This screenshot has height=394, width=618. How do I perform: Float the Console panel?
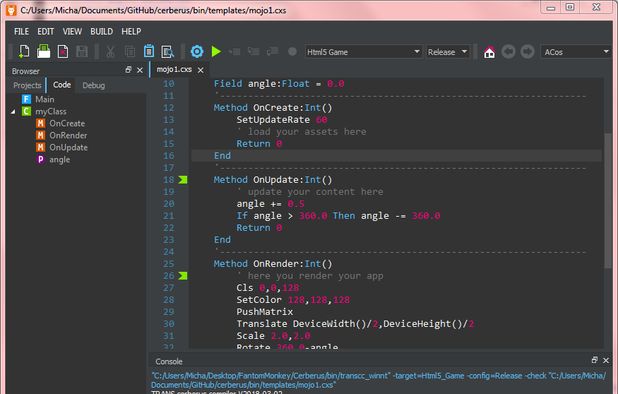tap(595, 360)
